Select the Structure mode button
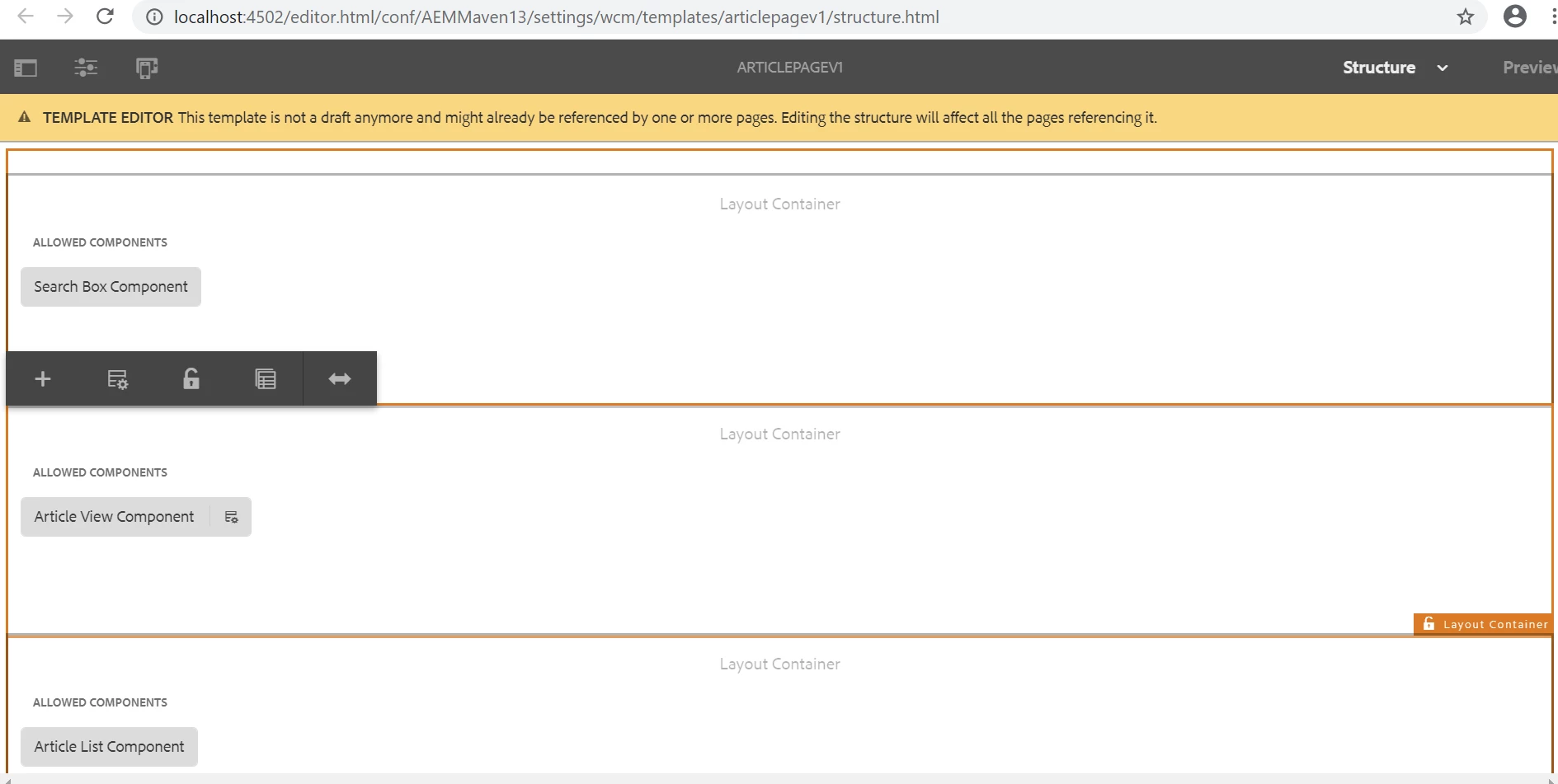The height and width of the screenshot is (784, 1558). point(1379,68)
